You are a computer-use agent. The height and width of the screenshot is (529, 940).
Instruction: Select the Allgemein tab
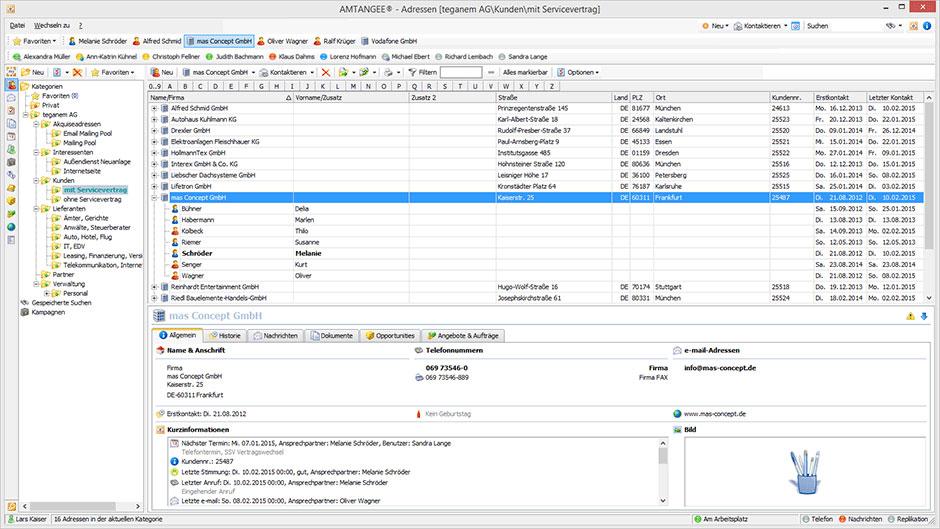click(177, 335)
